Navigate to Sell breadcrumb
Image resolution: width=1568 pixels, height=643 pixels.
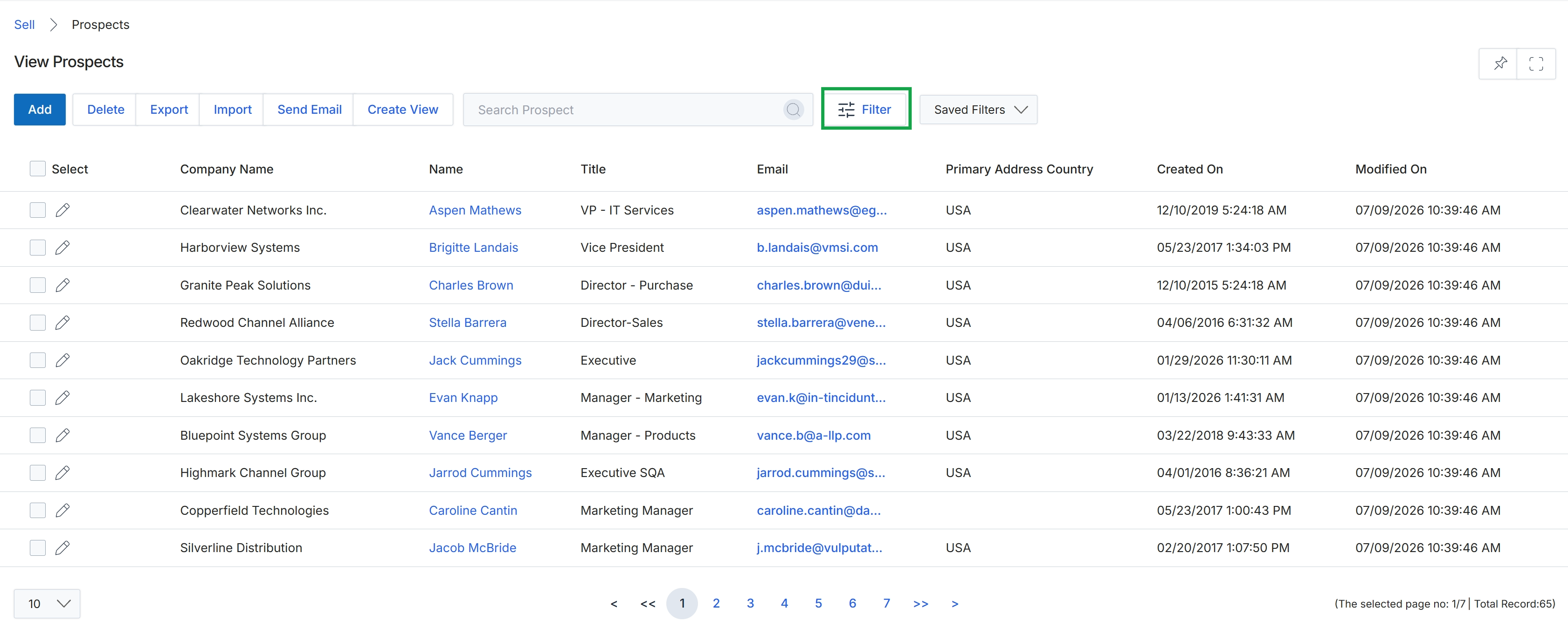point(24,24)
